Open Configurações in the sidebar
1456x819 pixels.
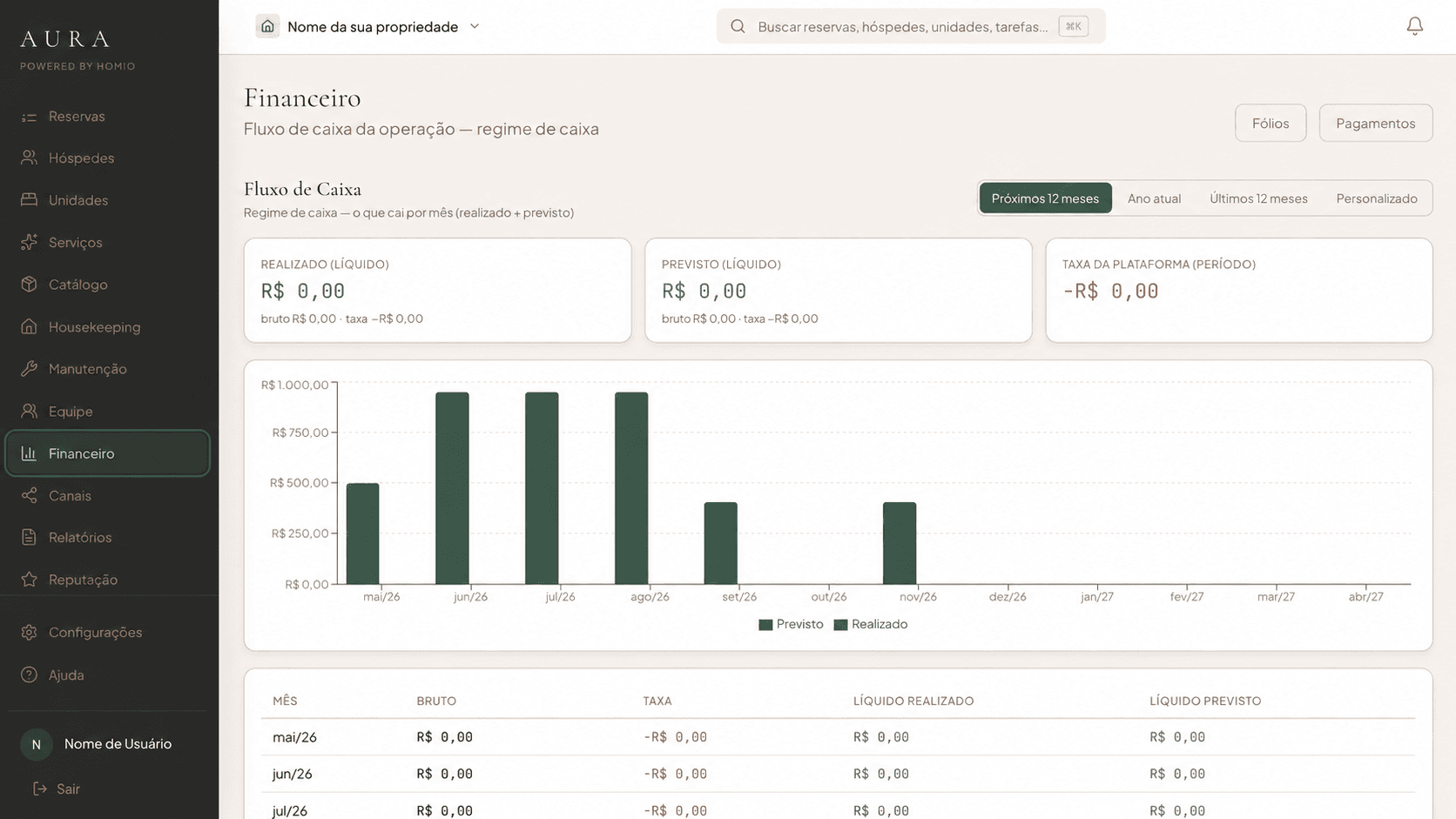(x=108, y=633)
